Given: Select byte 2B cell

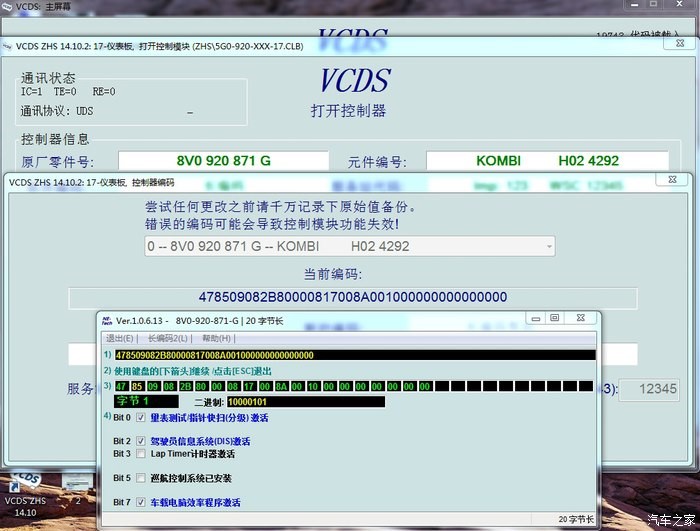Looking at the screenshot, I should [x=185, y=386].
